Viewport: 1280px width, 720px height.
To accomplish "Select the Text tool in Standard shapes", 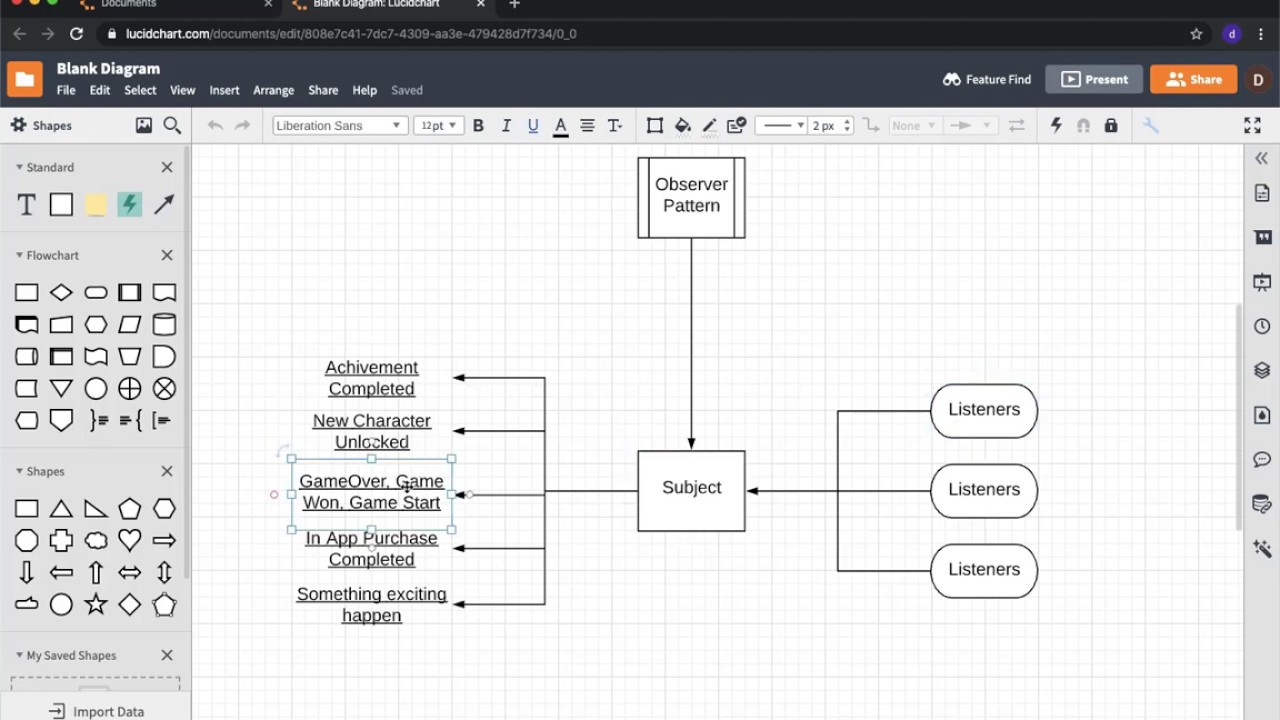I will 26,204.
